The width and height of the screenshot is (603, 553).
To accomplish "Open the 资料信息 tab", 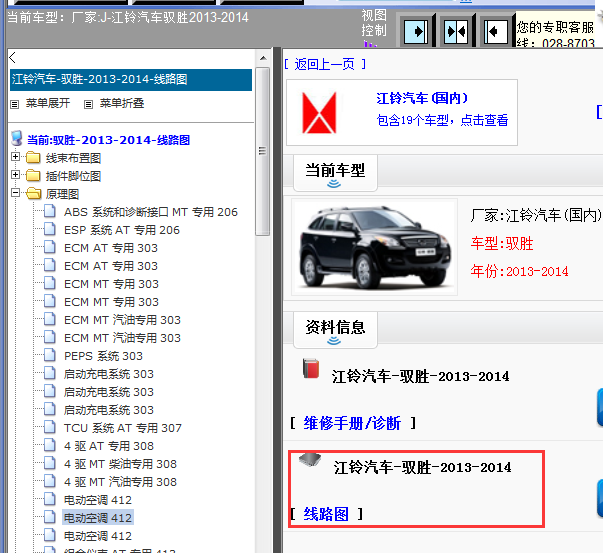I will pyautogui.click(x=335, y=330).
